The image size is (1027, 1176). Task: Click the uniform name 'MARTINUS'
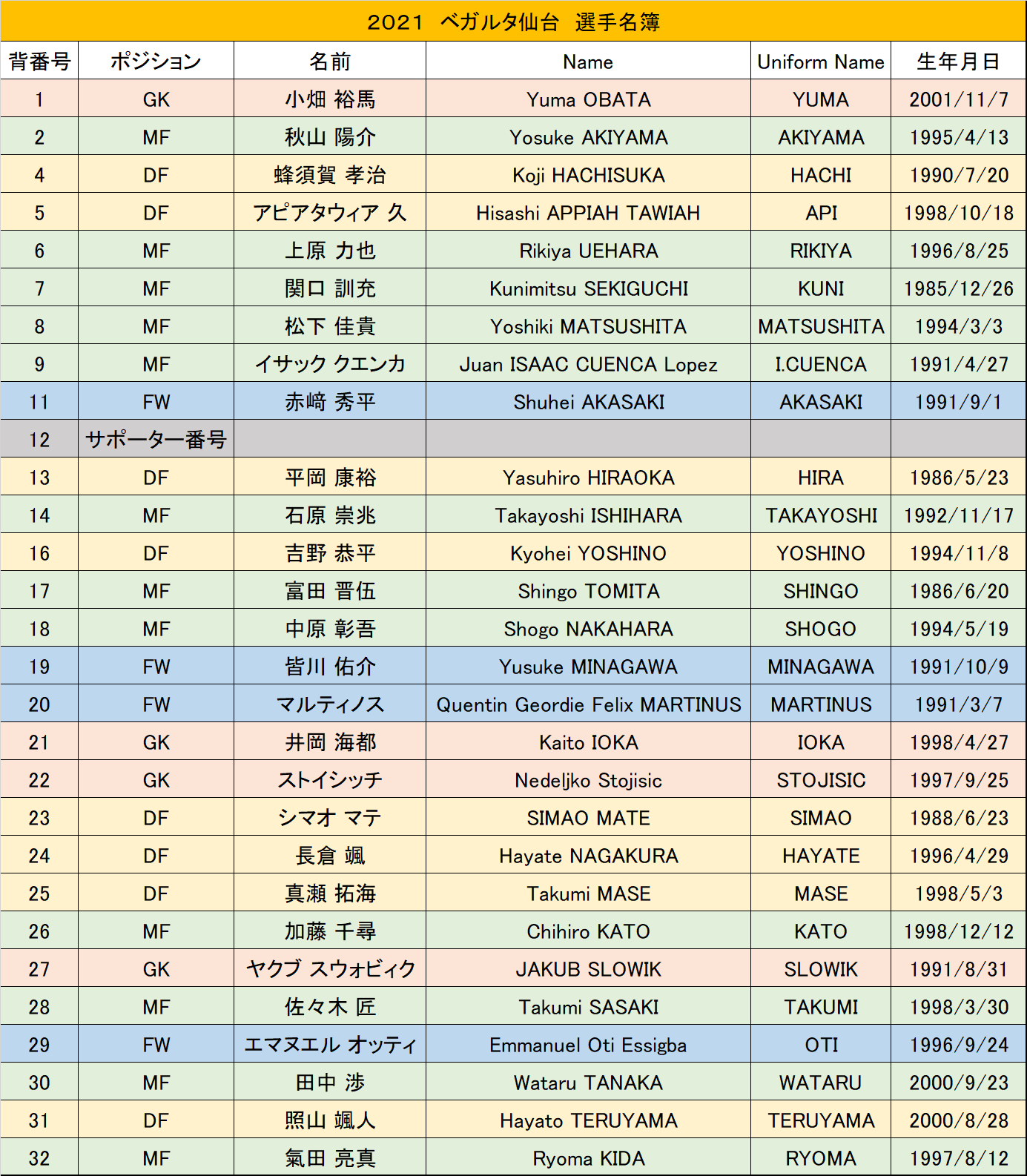[821, 704]
